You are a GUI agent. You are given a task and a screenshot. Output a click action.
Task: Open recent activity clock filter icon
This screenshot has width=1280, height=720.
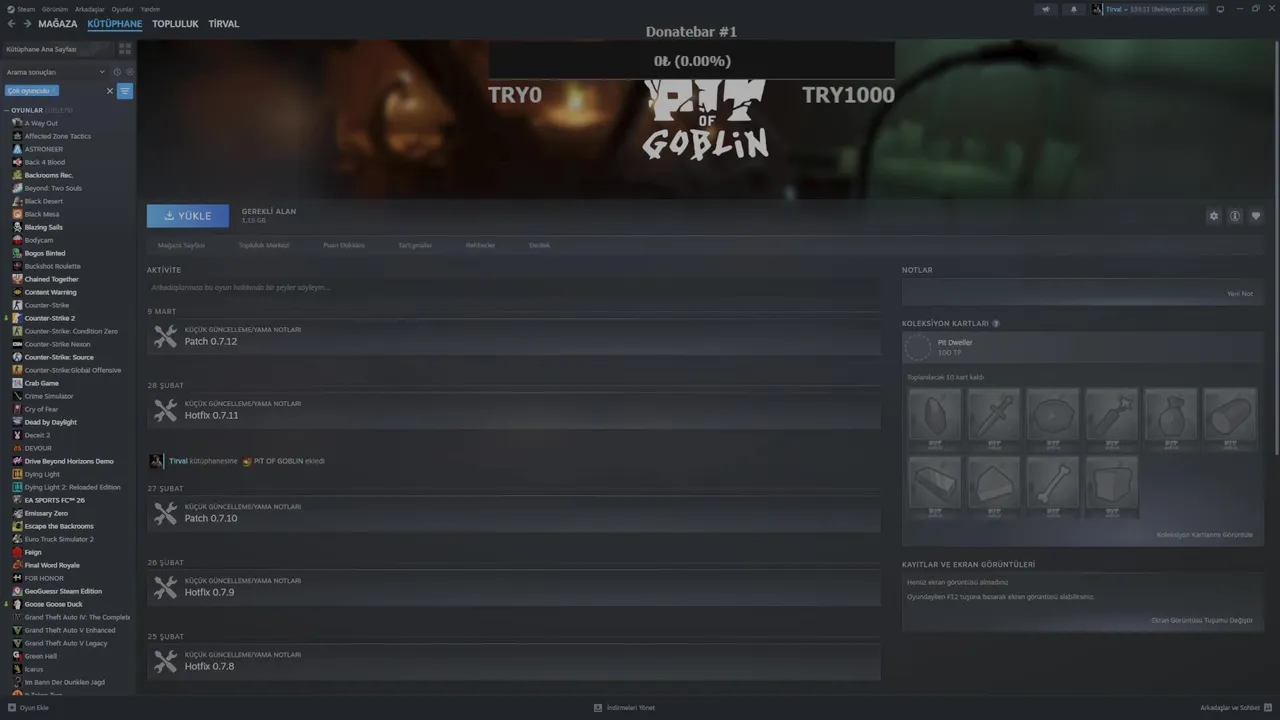pyautogui.click(x=117, y=72)
